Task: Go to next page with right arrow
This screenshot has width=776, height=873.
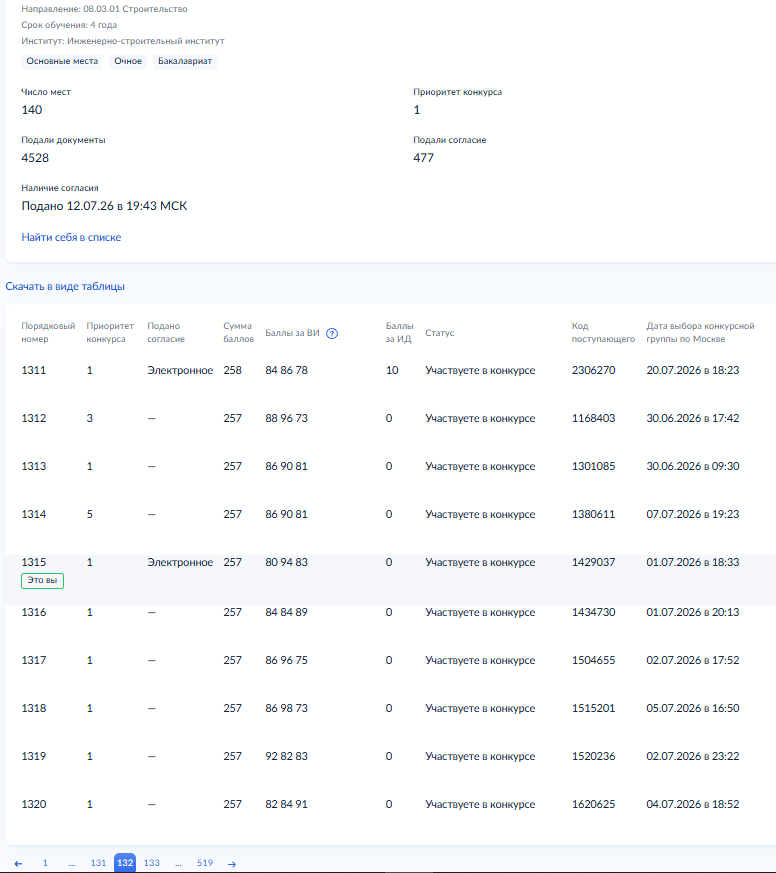Action: coord(232,864)
